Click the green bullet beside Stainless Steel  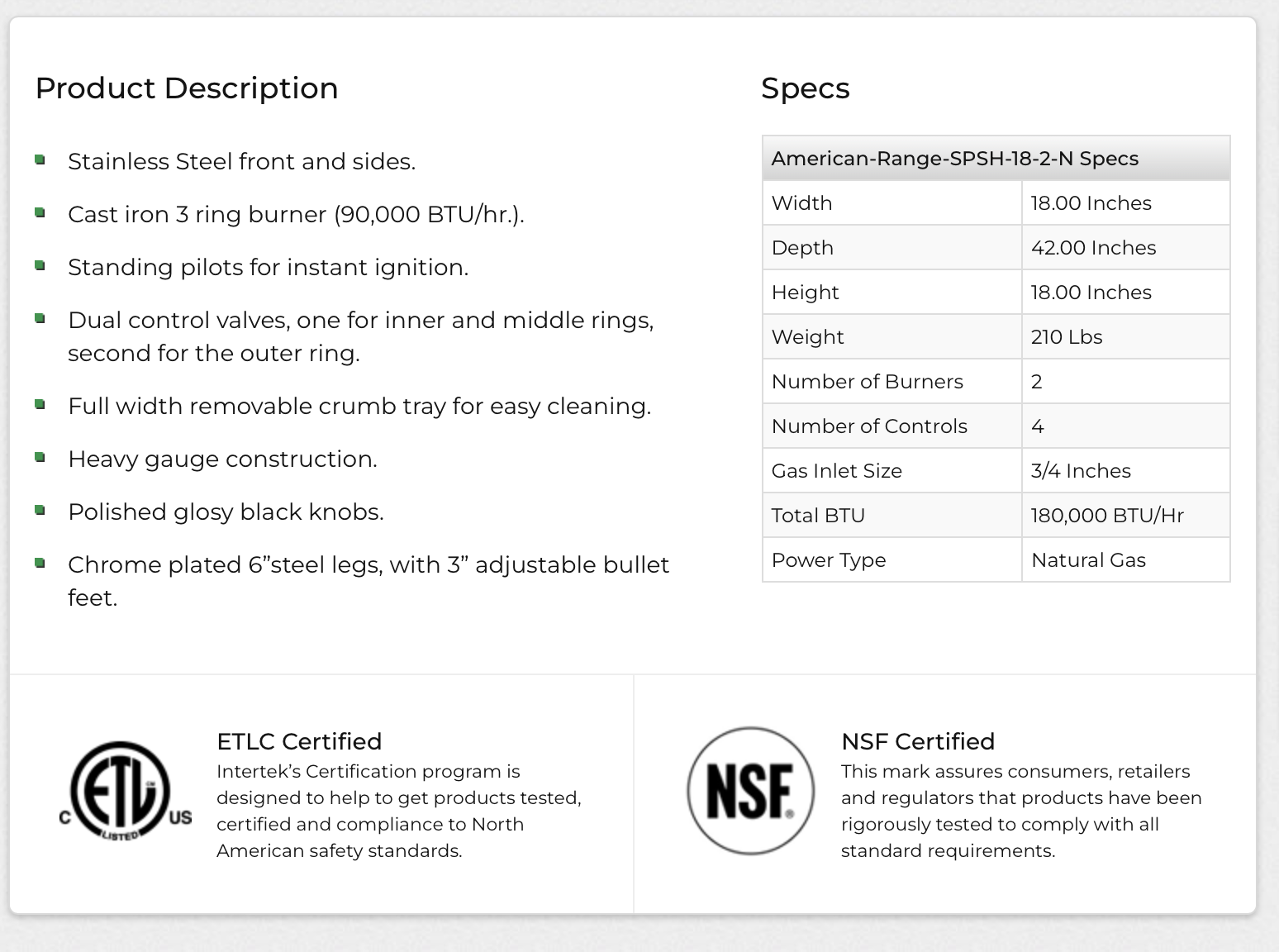(40, 159)
